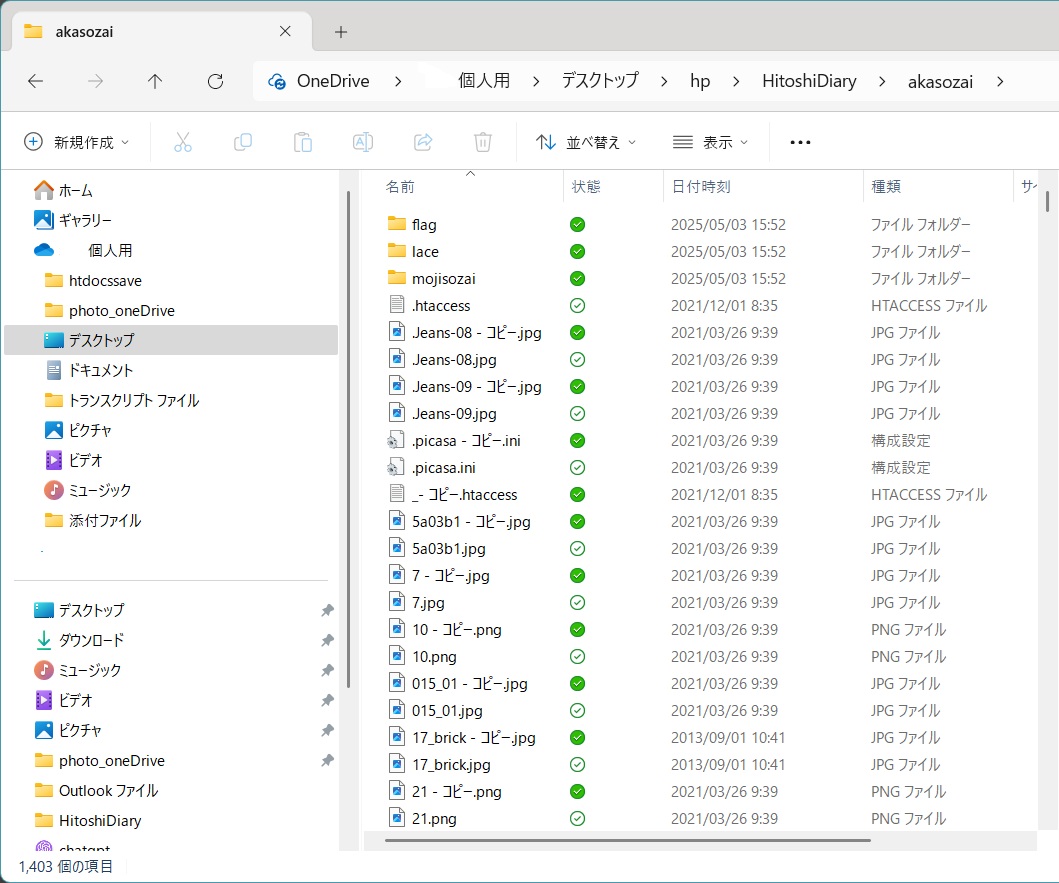Viewport: 1059px width, 883px height.
Task: Click the Copy icon in toolbar
Action: 242,142
